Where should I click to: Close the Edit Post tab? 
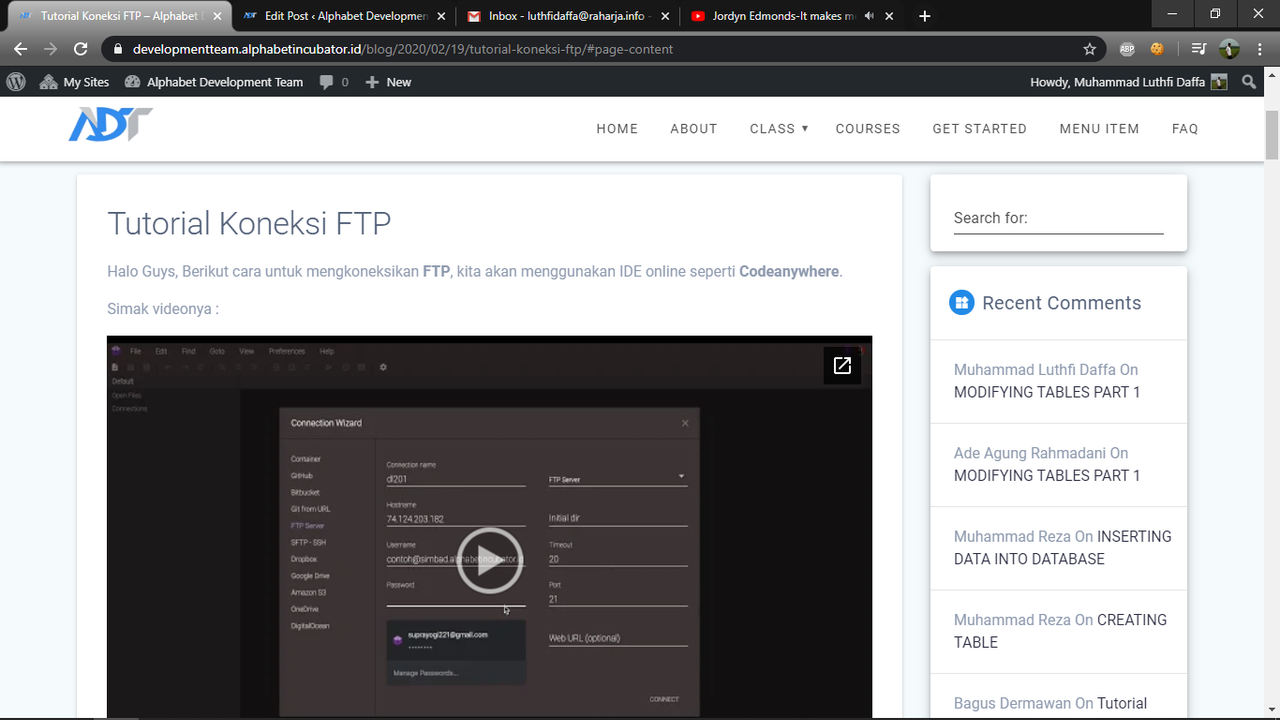pyautogui.click(x=441, y=16)
